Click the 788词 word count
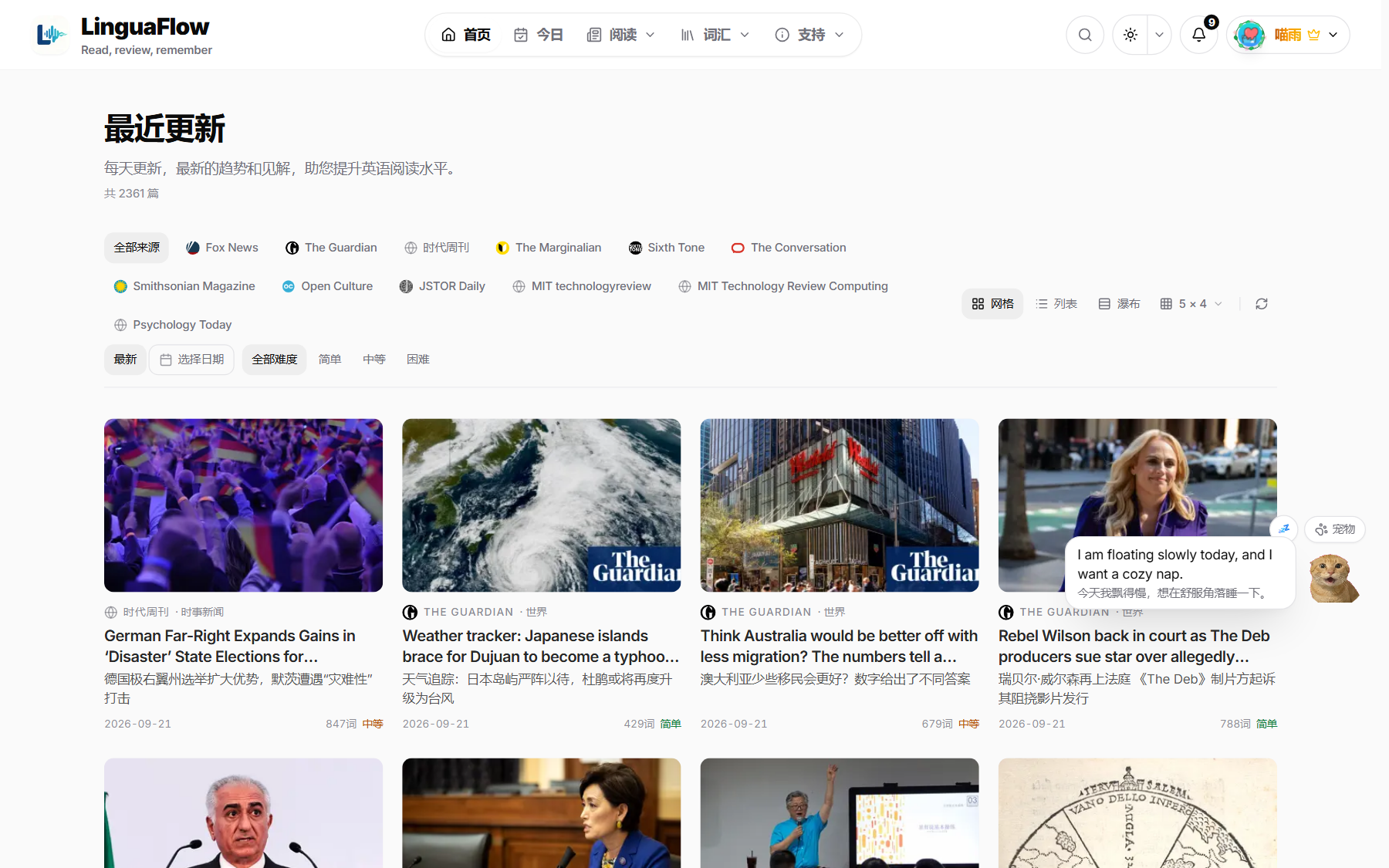 tap(1235, 724)
